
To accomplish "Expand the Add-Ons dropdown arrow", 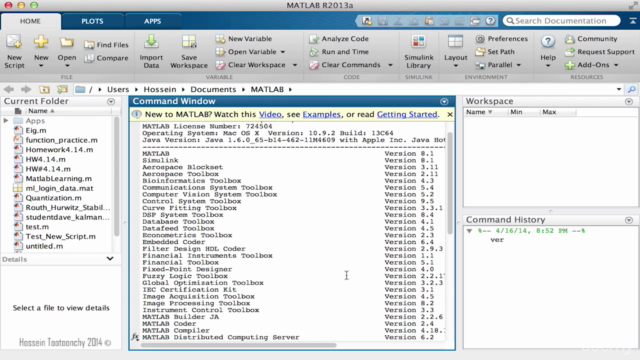I will coord(616,65).
